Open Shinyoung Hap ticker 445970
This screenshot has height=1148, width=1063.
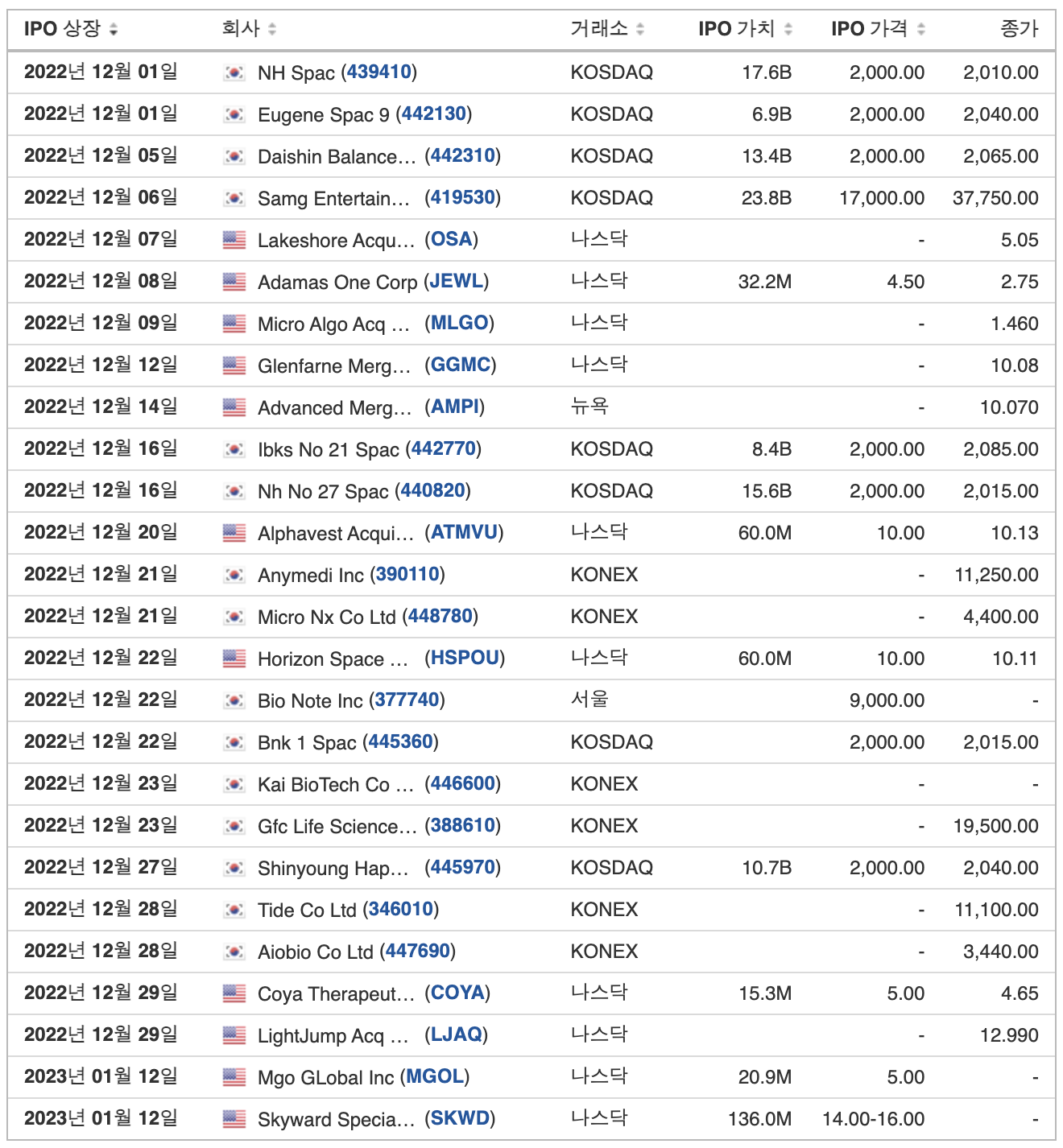tap(463, 867)
